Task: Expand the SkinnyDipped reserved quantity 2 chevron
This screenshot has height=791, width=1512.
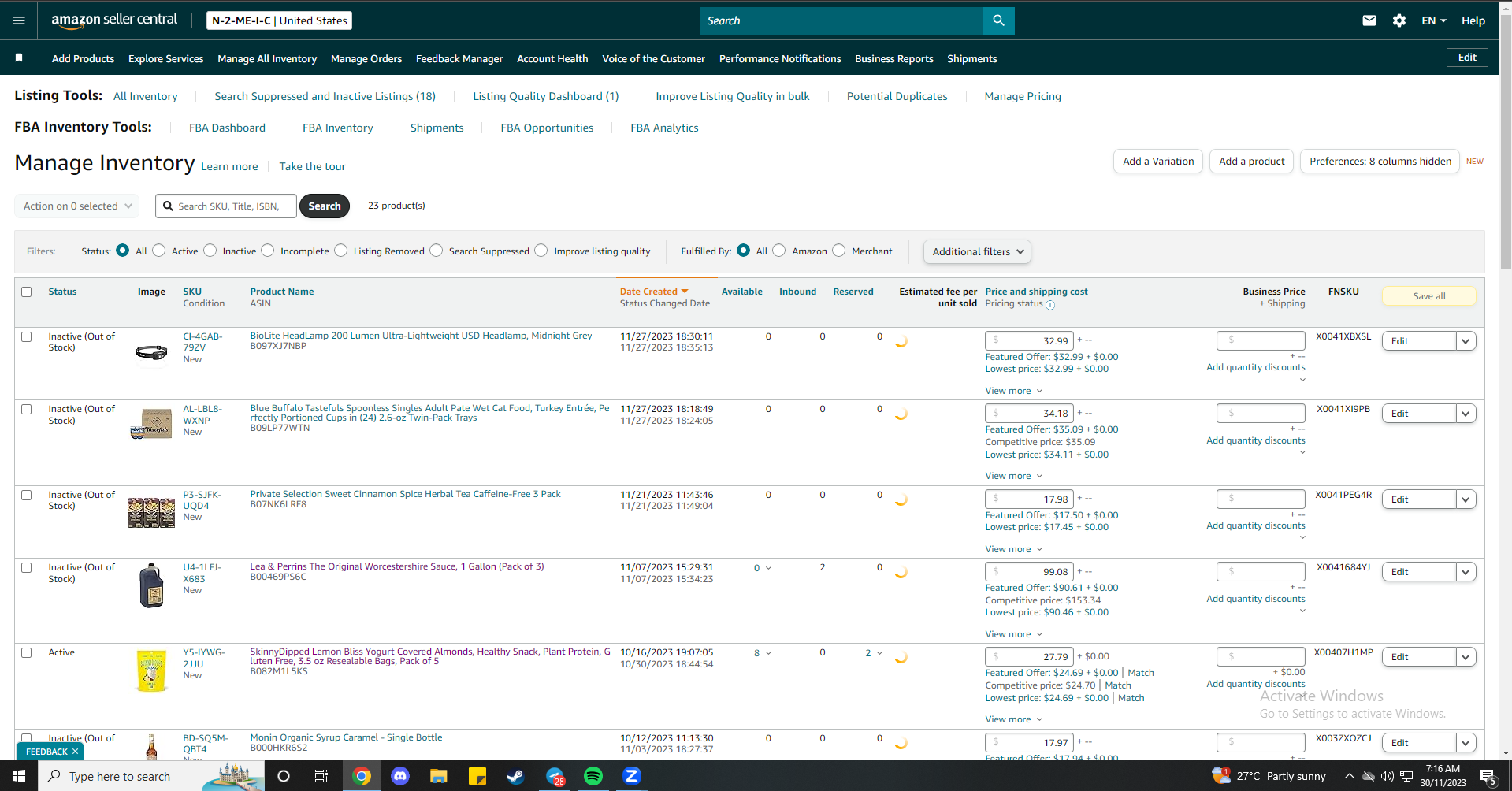Action: (879, 653)
